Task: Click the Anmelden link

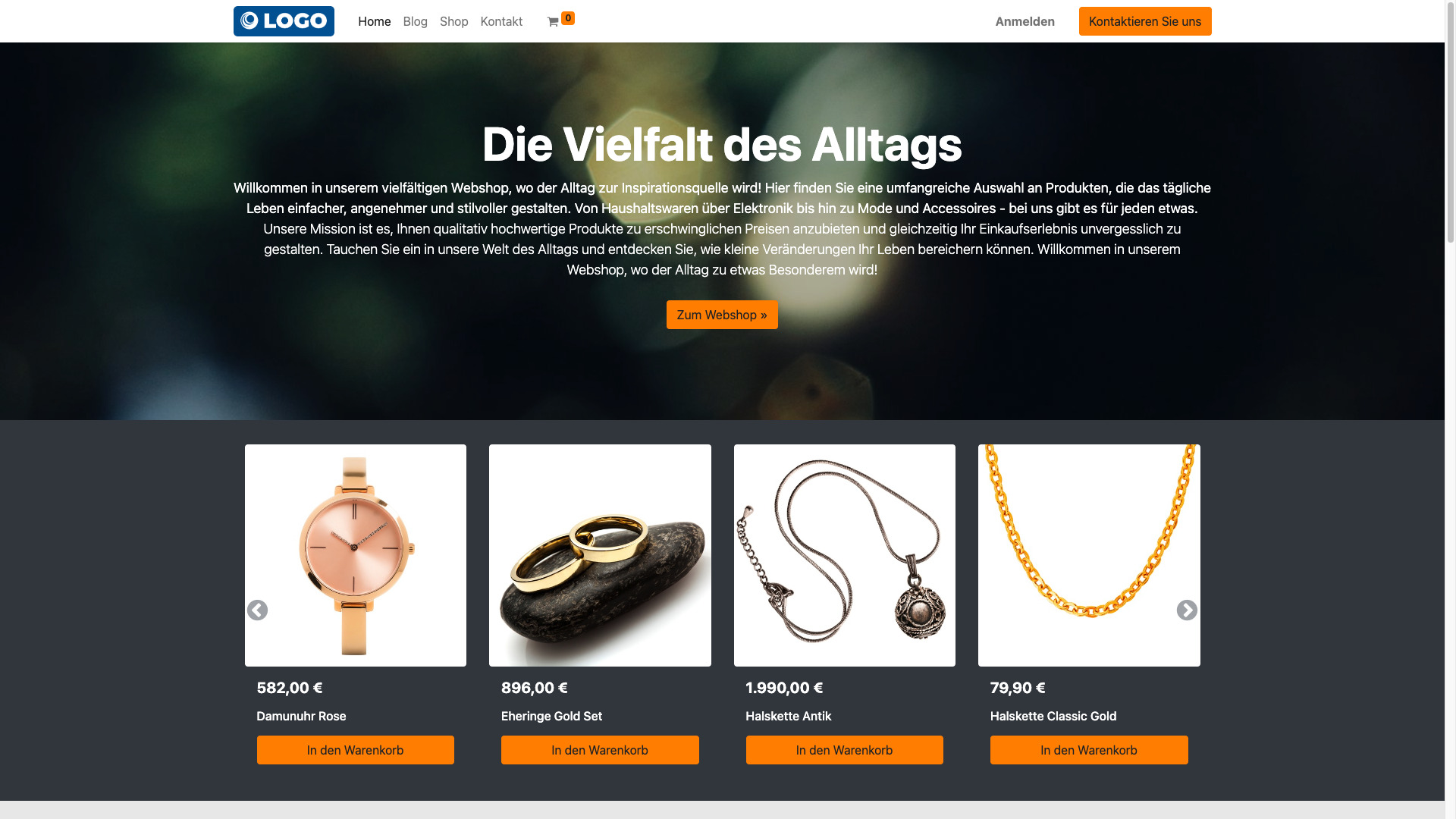Action: 1025,21
